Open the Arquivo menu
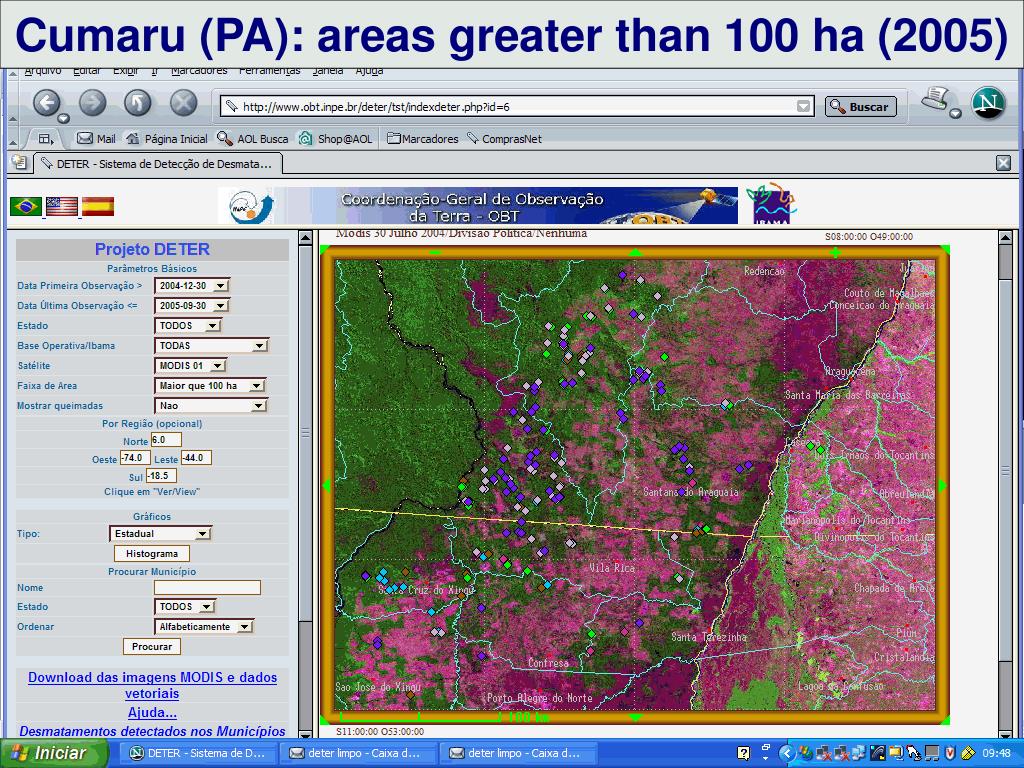The image size is (1024, 768). pyautogui.click(x=43, y=71)
